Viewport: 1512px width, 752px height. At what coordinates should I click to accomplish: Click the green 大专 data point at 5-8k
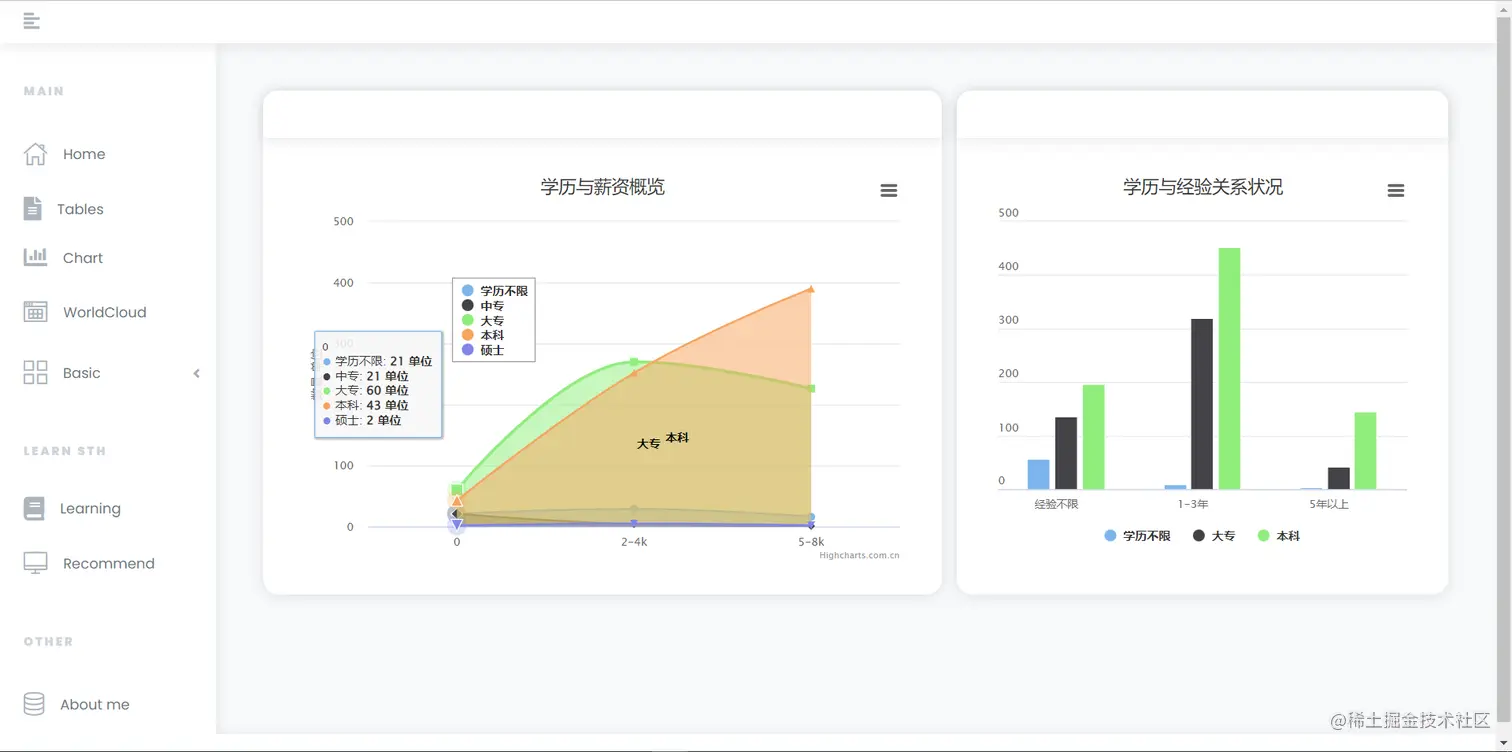(x=811, y=388)
